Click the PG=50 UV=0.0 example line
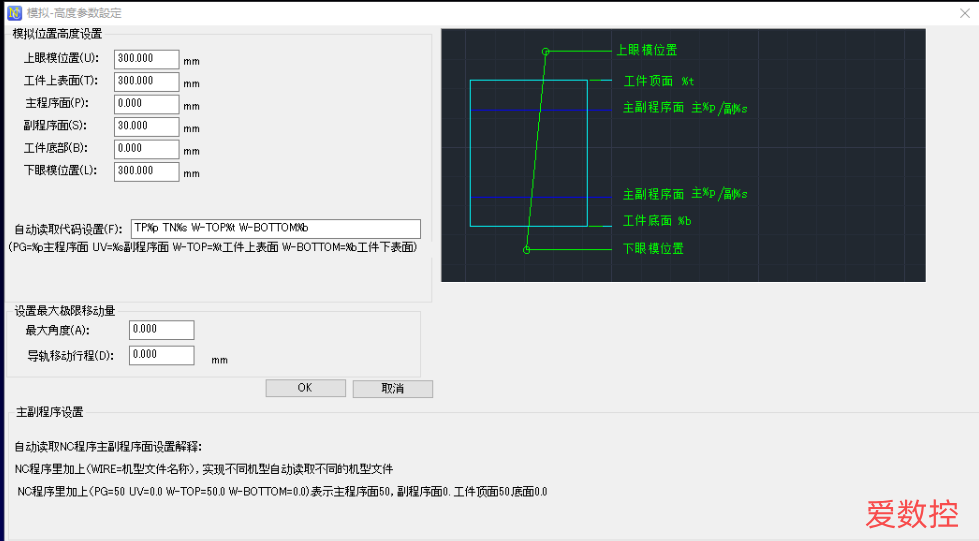979x541 pixels. [x=282, y=492]
